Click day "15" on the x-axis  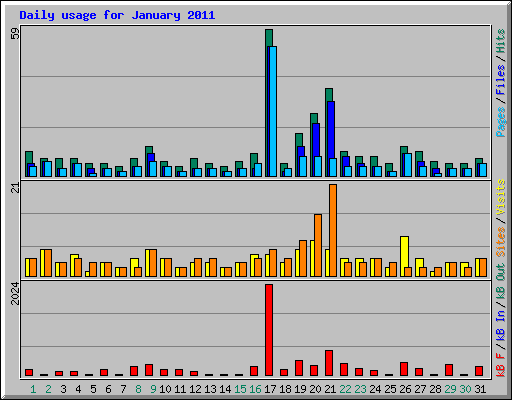(240, 389)
